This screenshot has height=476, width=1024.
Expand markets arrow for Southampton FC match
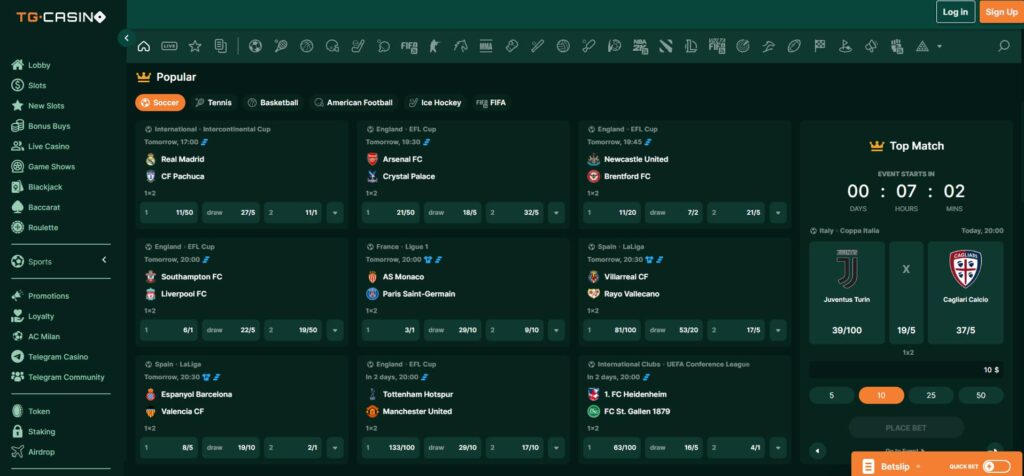[335, 330]
